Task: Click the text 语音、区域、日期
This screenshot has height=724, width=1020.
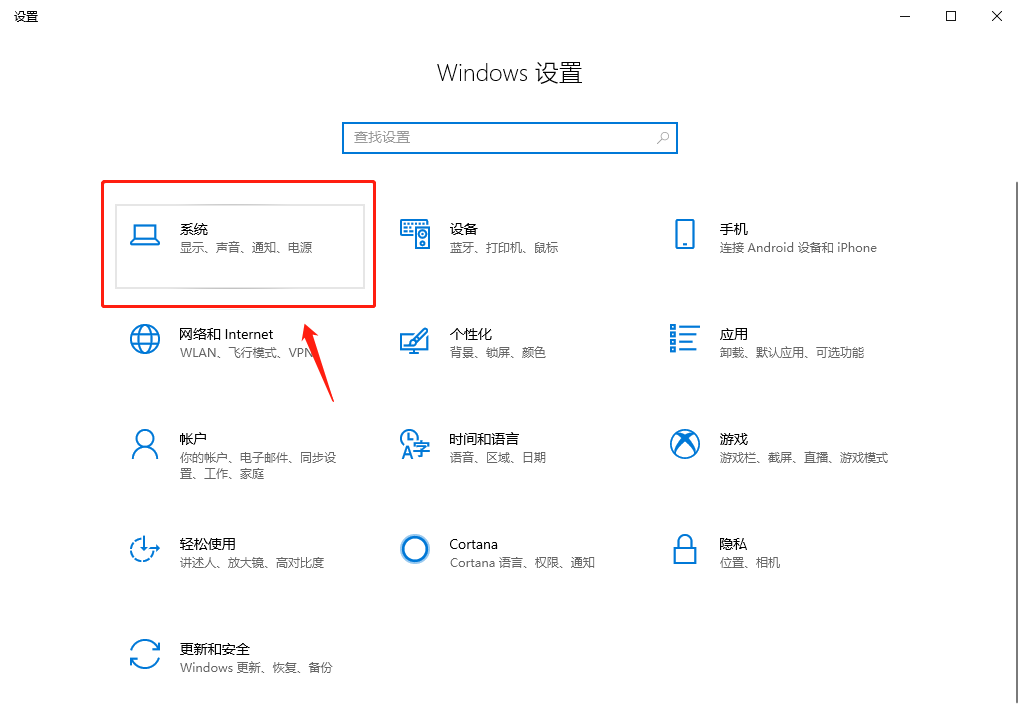Action: pyautogui.click(x=498, y=458)
